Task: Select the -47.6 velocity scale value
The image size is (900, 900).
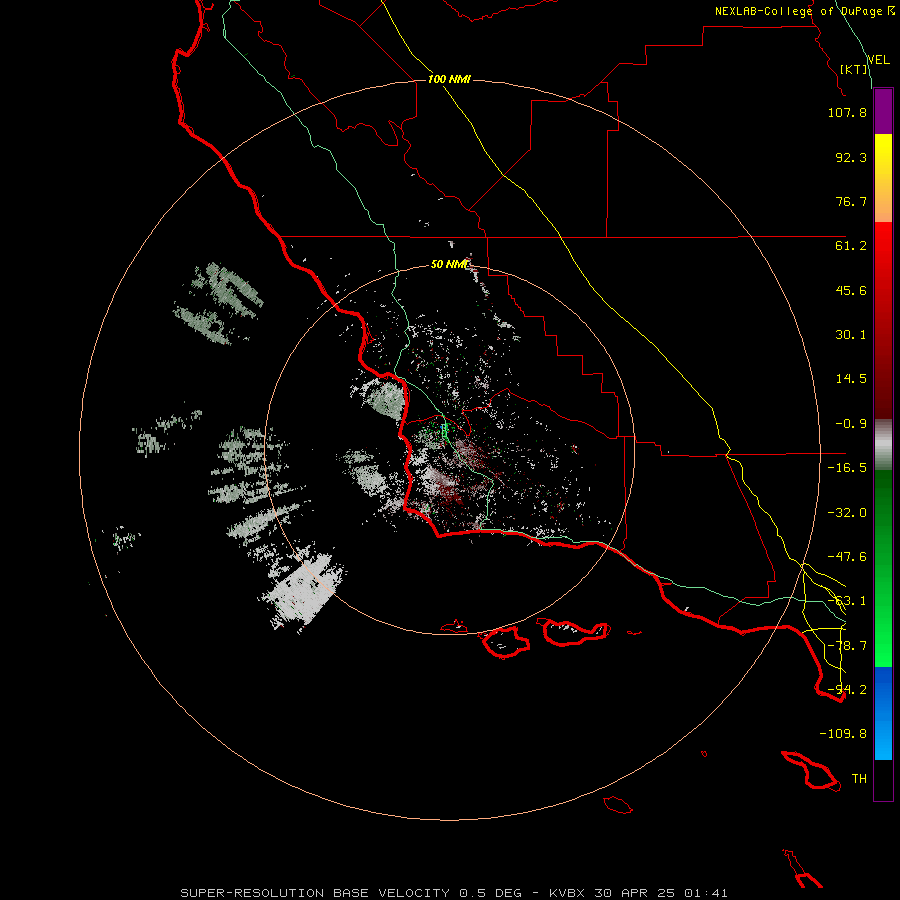Action: pyautogui.click(x=847, y=557)
